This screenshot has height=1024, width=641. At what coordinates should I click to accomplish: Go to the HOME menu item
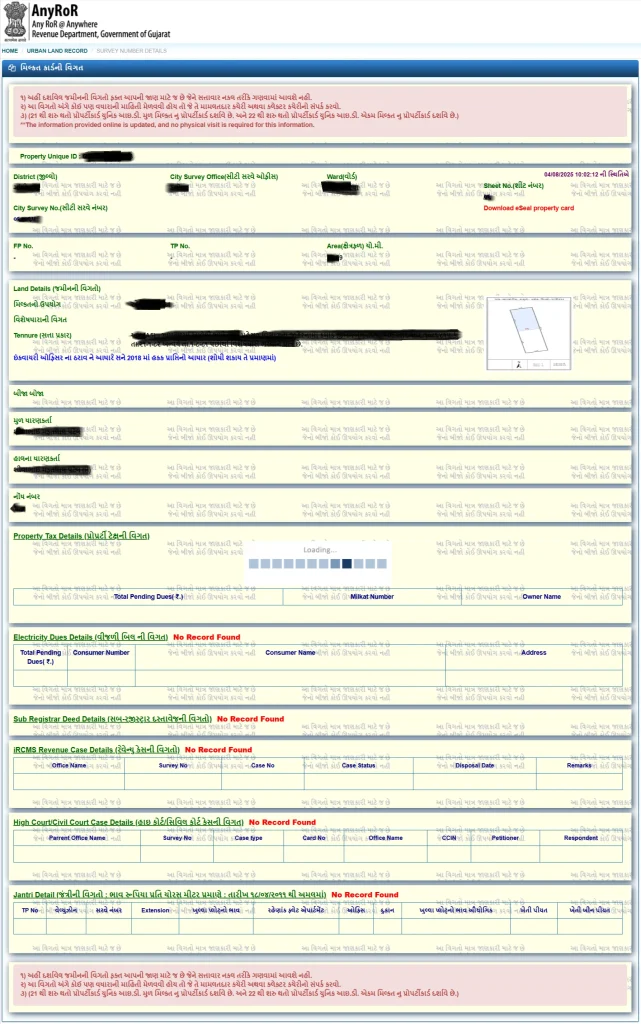[x=10, y=50]
